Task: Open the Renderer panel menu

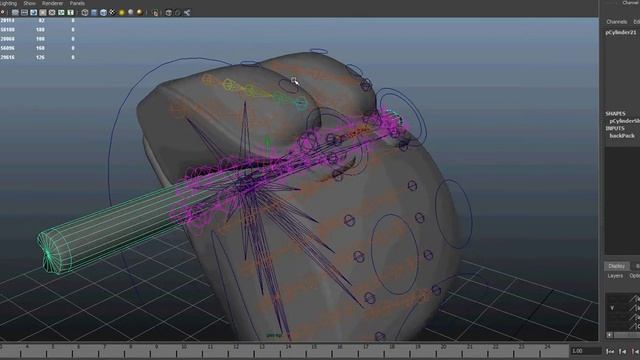Action: 53,3
